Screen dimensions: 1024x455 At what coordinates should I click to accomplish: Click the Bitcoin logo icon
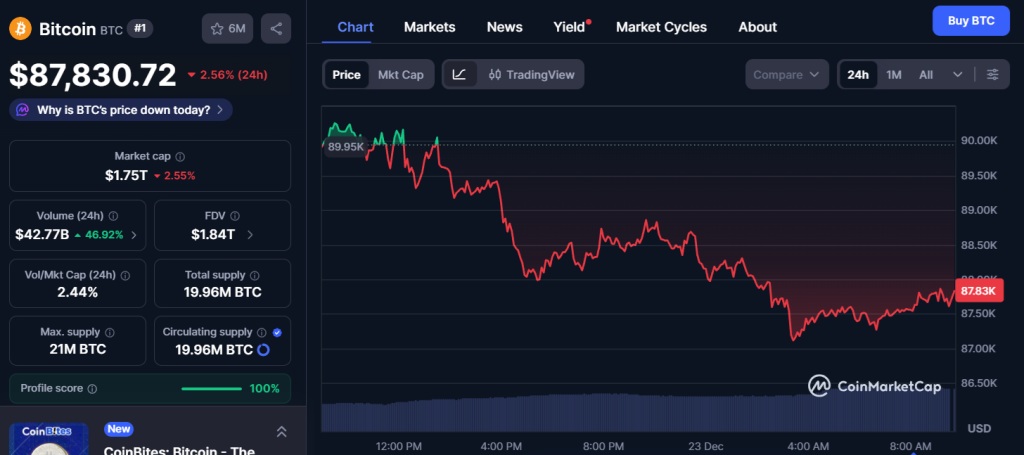click(20, 29)
